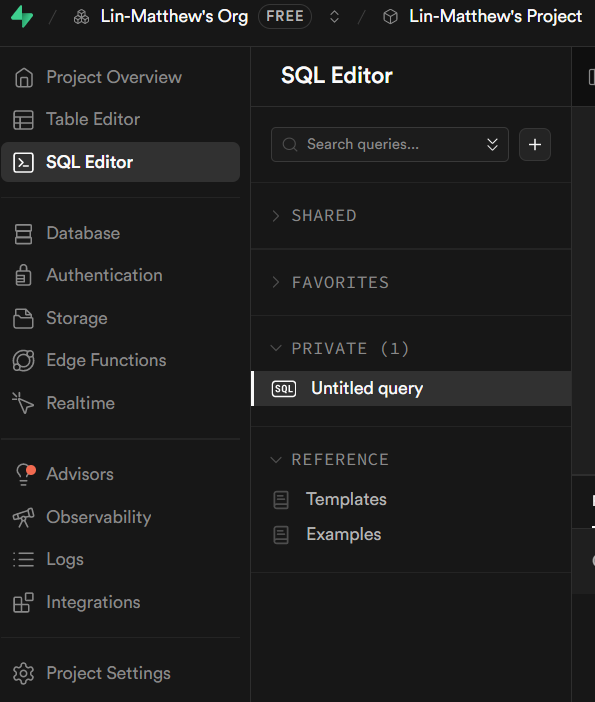The height and width of the screenshot is (702, 595).
Task: Click the Logs list icon
Action: pyautogui.click(x=23, y=560)
